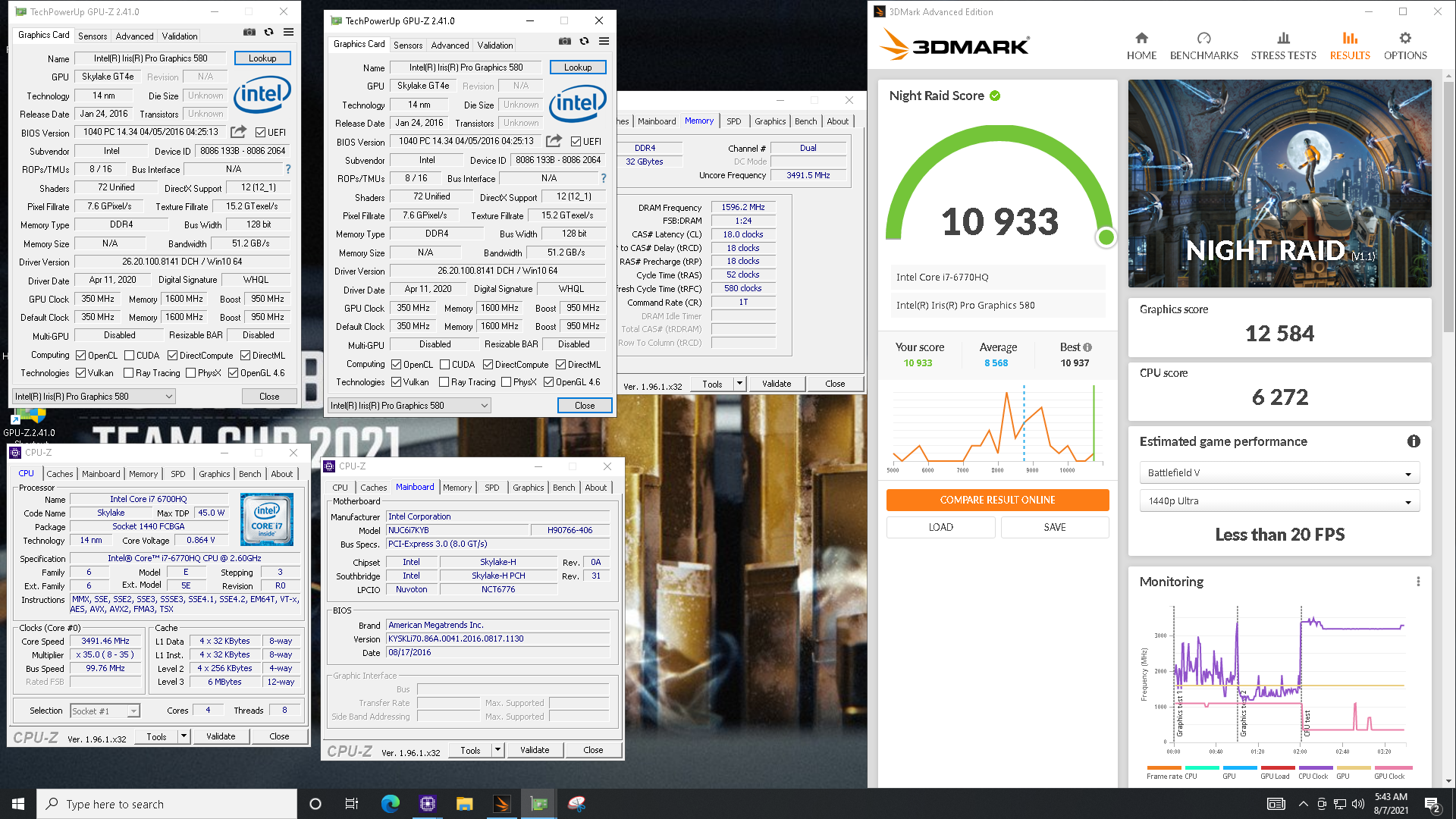Toggle DirectML checkbox in front GPU-Z

pyautogui.click(x=560, y=365)
